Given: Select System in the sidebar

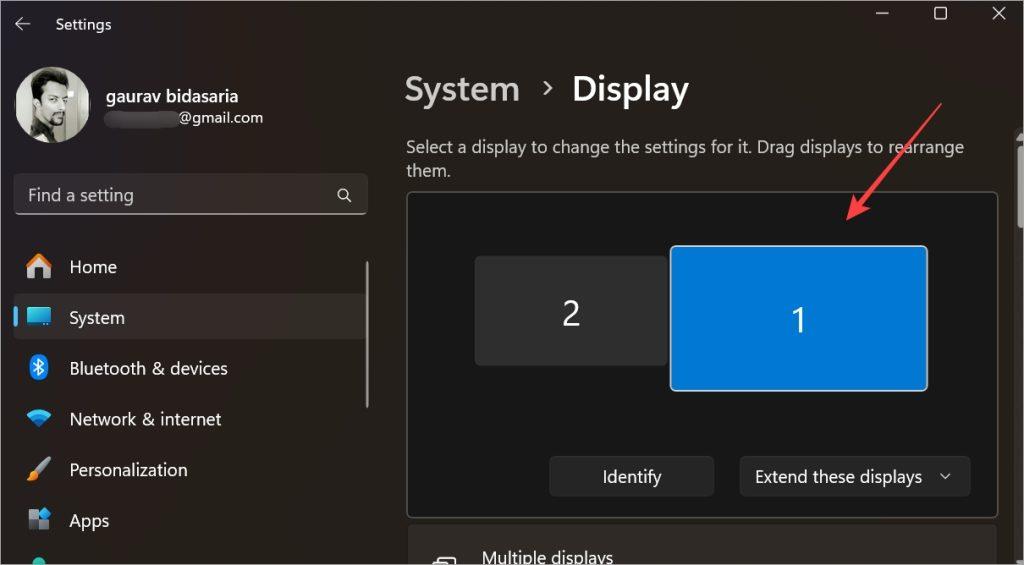Looking at the screenshot, I should click(x=189, y=317).
